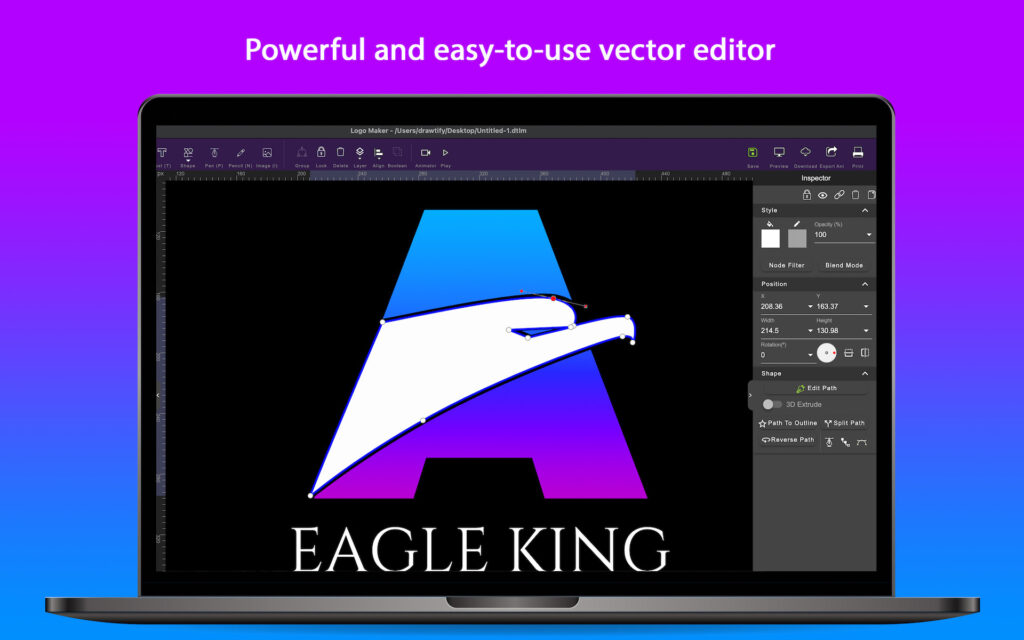1024x640 pixels.
Task: Click the Reverse Path button
Action: tap(788, 440)
